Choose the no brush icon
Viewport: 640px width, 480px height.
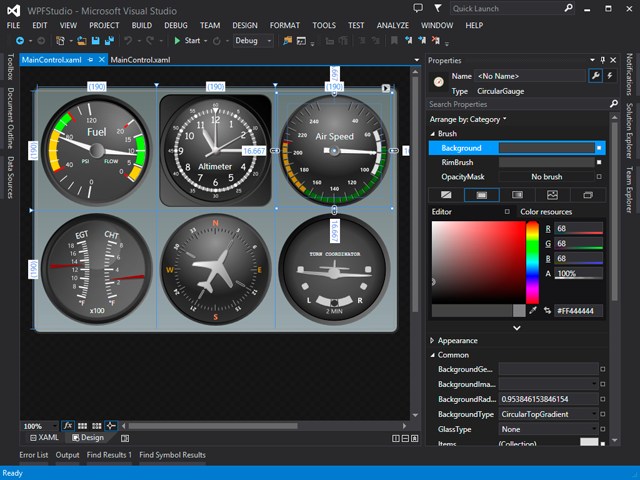pos(446,195)
